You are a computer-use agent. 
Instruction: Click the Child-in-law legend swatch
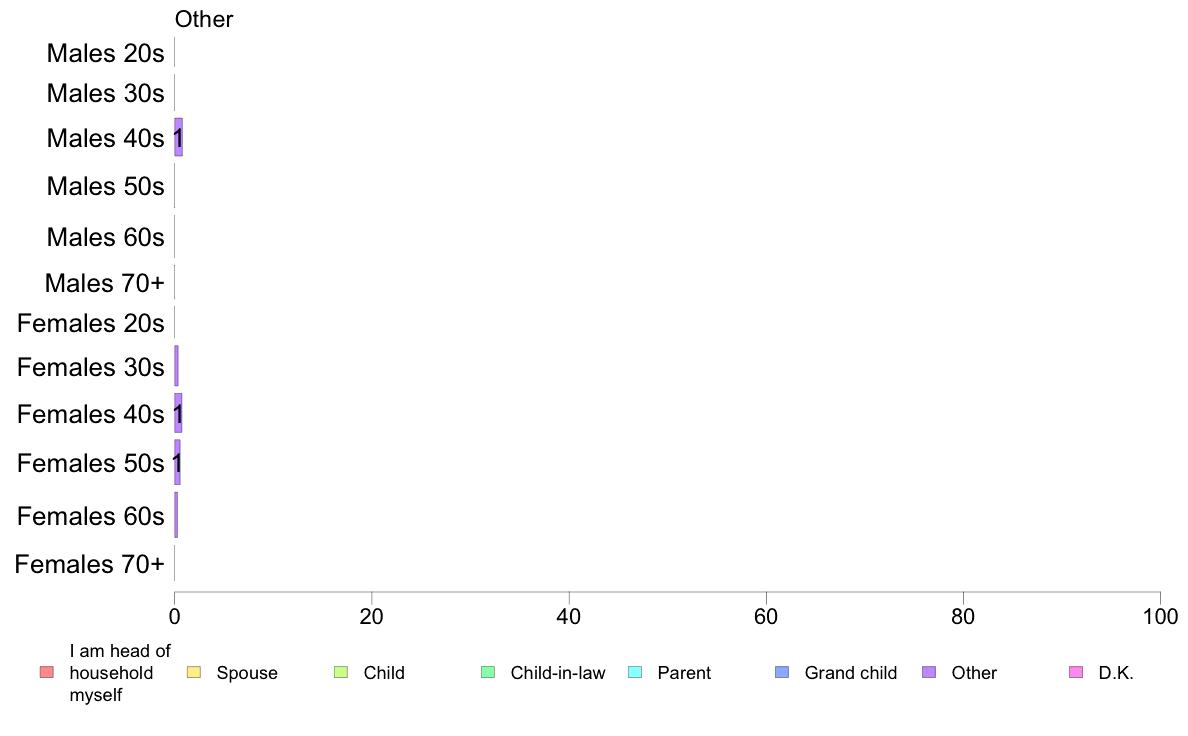(x=488, y=672)
